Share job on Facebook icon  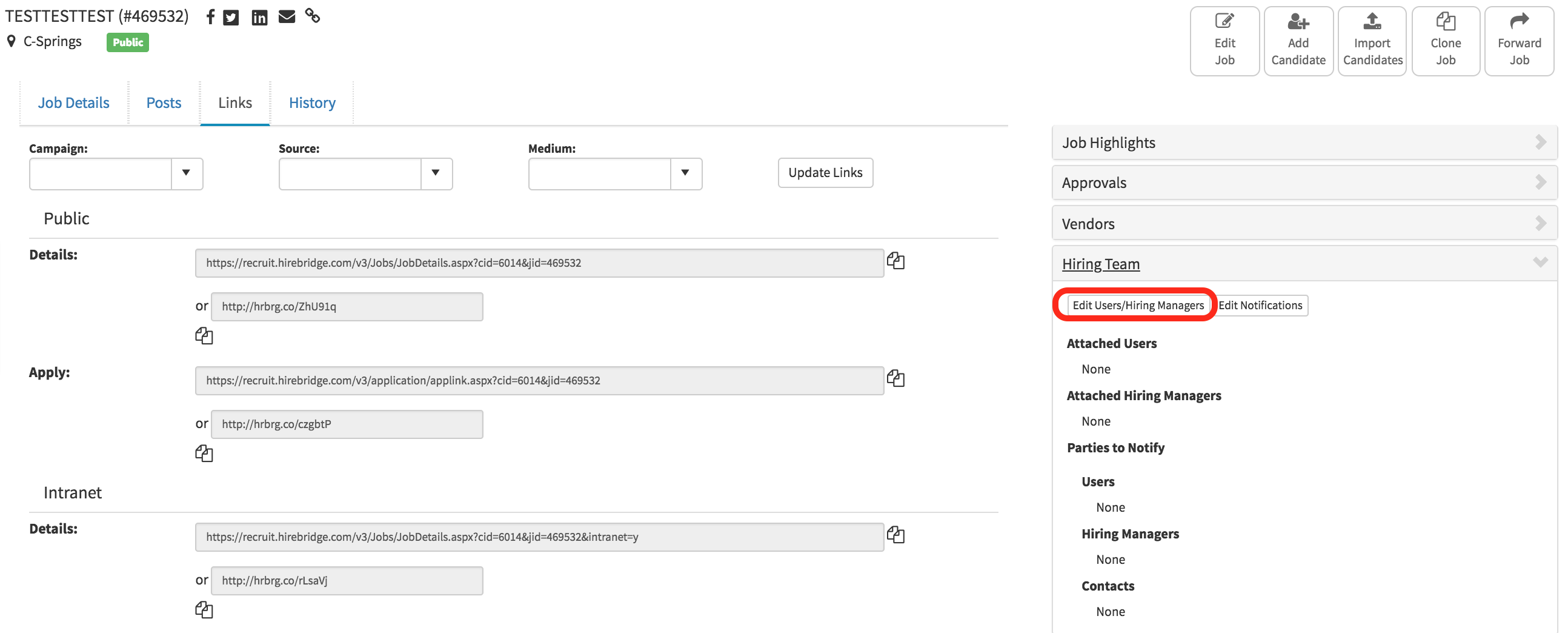[x=210, y=17]
